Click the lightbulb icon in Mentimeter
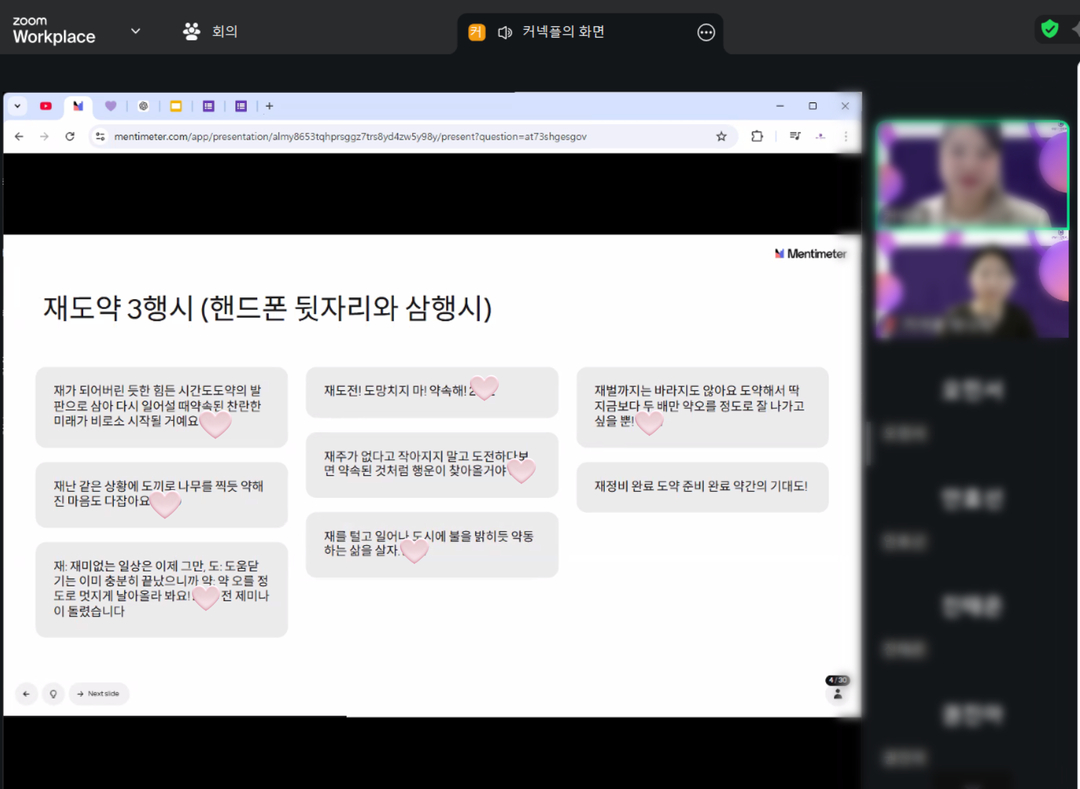Image resolution: width=1080 pixels, height=789 pixels. click(x=52, y=693)
